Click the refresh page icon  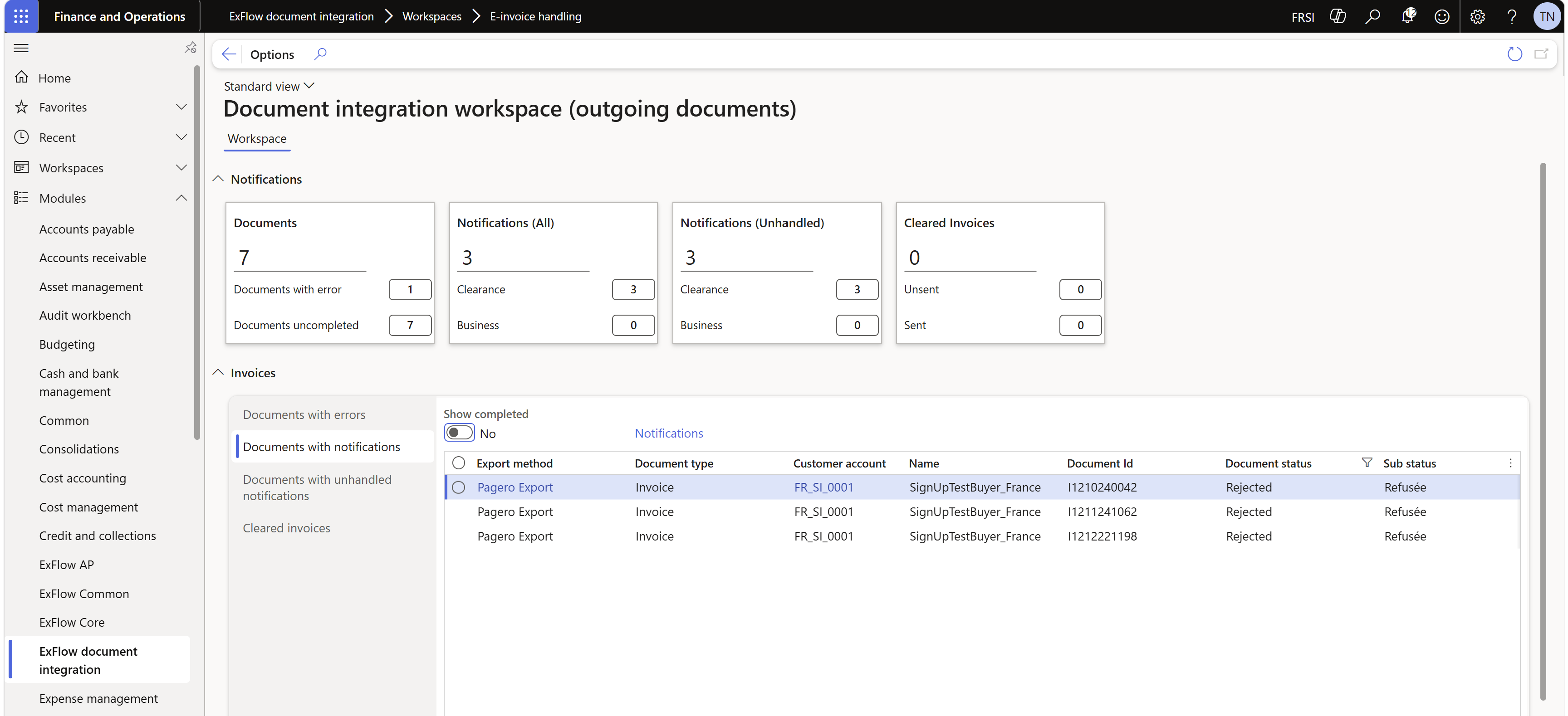(1514, 54)
